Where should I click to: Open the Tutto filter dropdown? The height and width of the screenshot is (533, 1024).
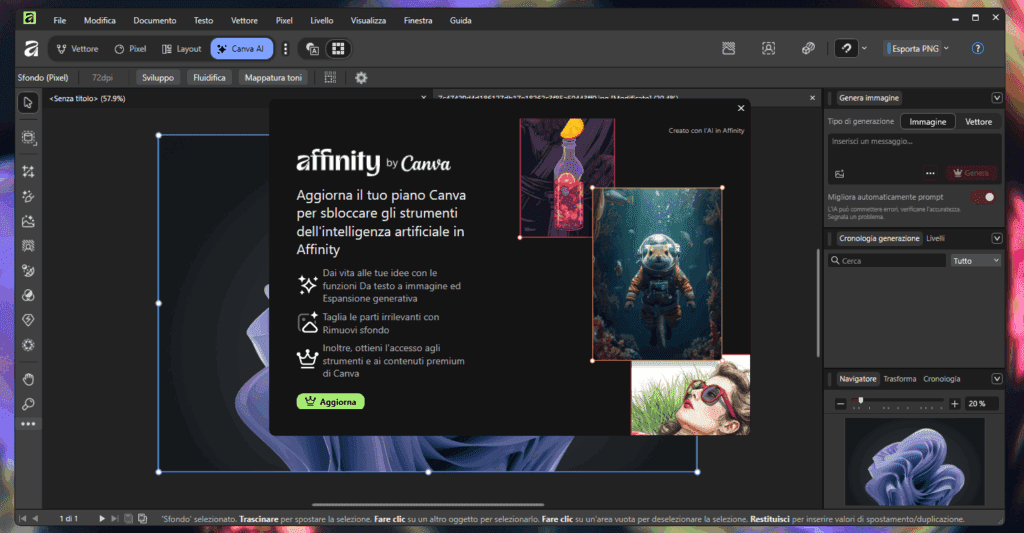pos(975,260)
